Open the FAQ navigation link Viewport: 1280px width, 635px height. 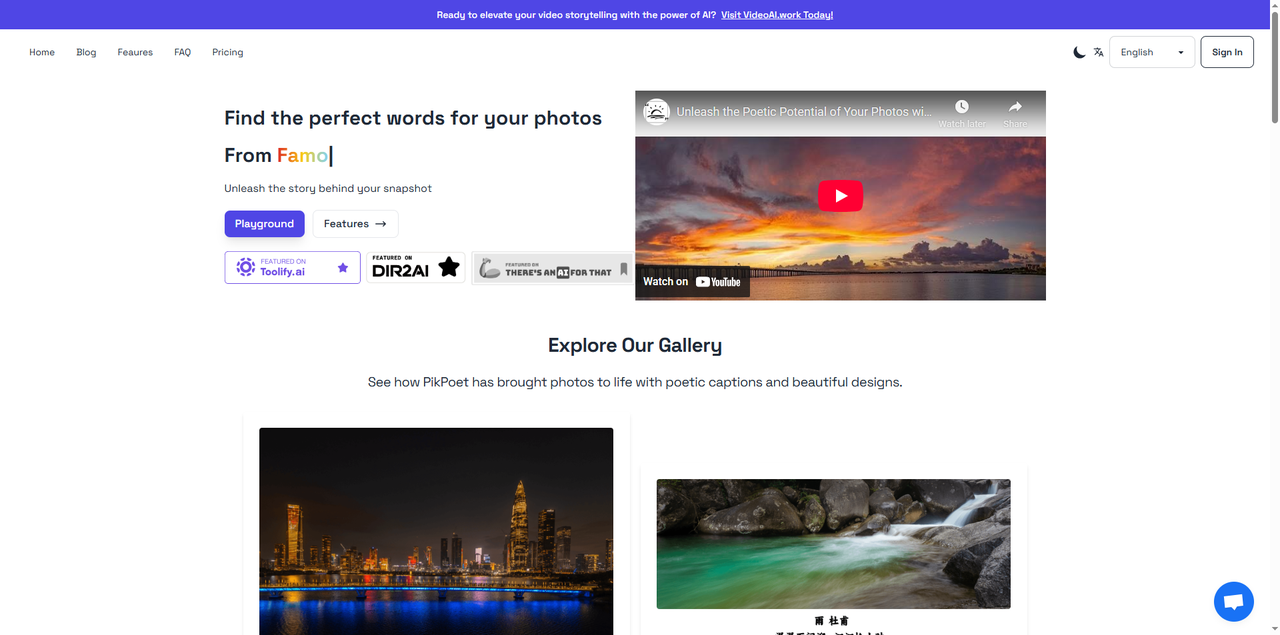(182, 52)
